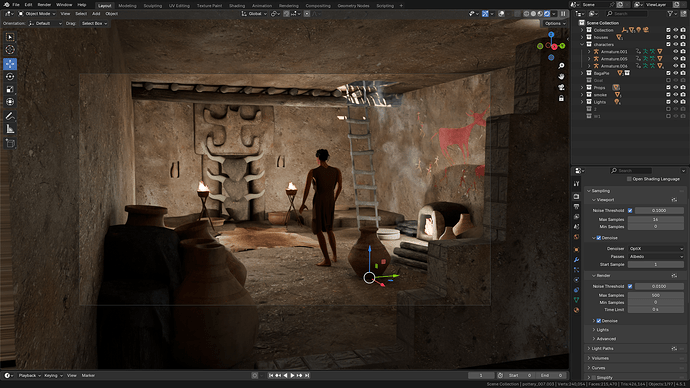Open the View Layer properties tab

576,216
